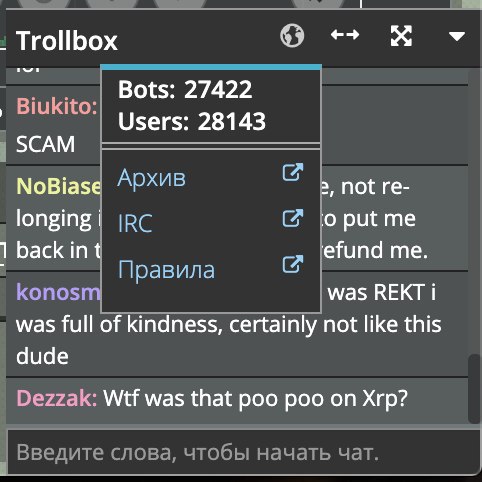Click the external-link icon beside IRC

click(293, 218)
